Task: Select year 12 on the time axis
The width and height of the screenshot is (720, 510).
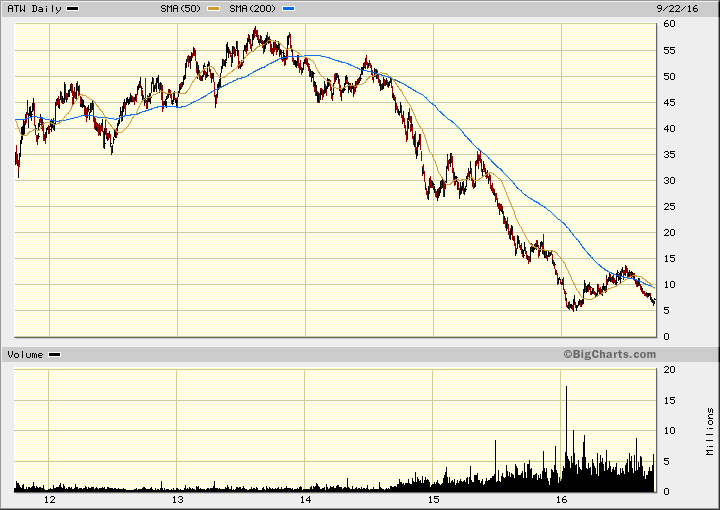Action: click(x=49, y=499)
